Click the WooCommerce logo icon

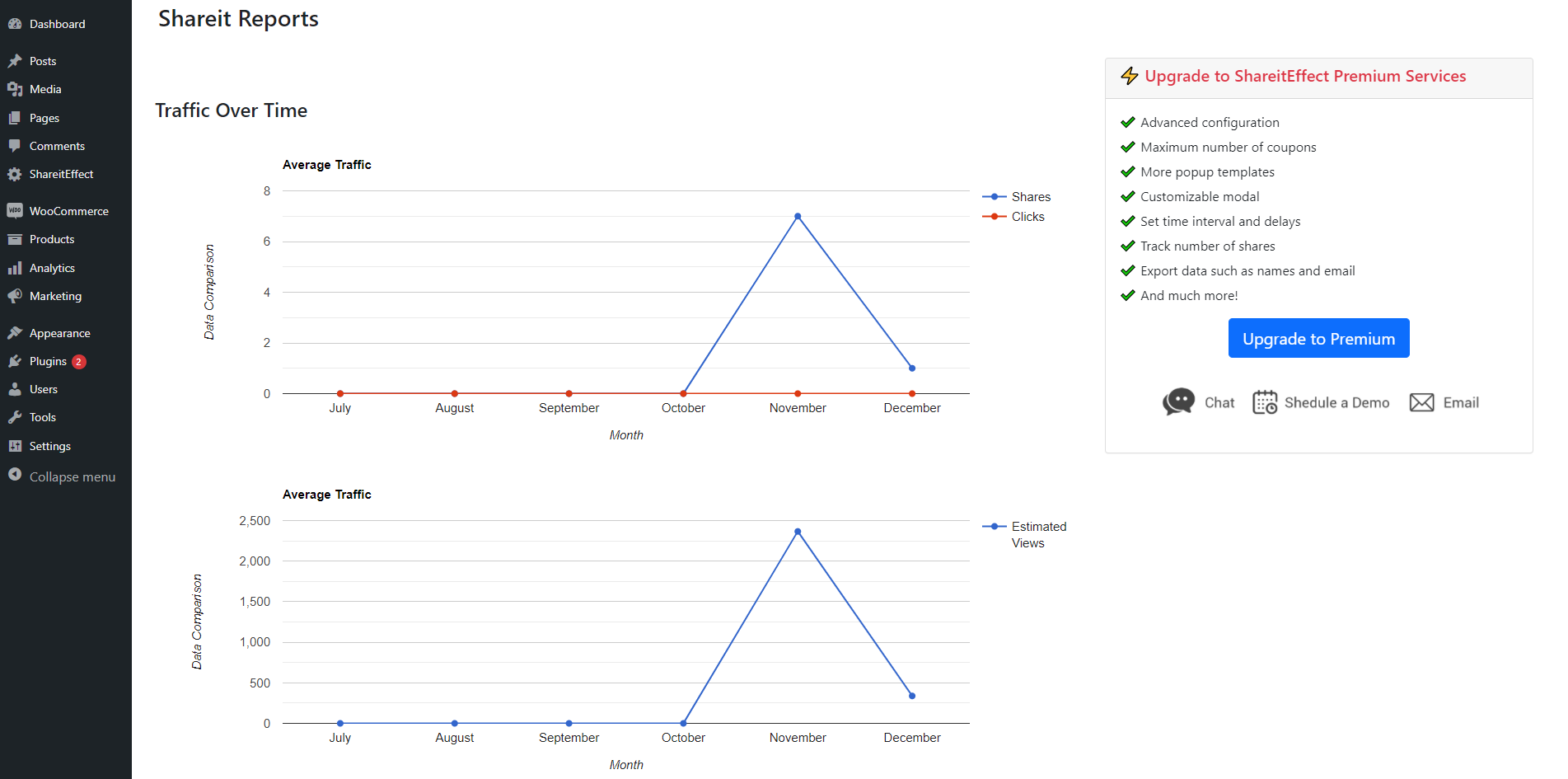15,211
